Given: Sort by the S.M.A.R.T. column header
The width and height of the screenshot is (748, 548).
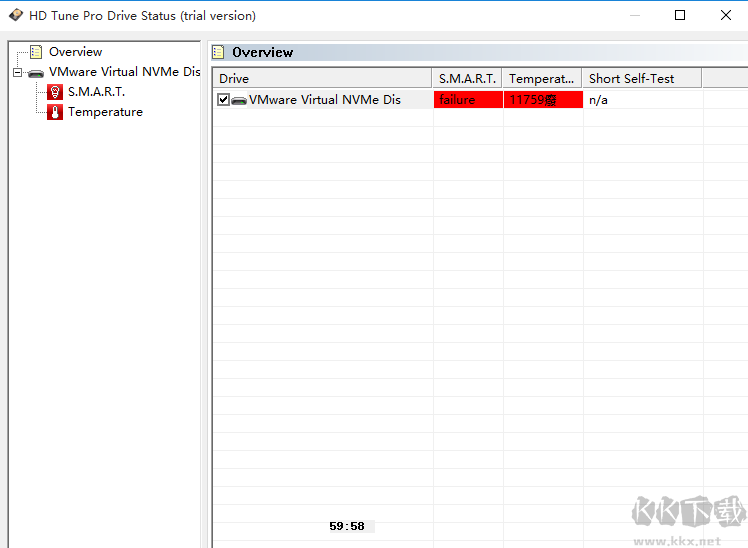Looking at the screenshot, I should coord(467,78).
